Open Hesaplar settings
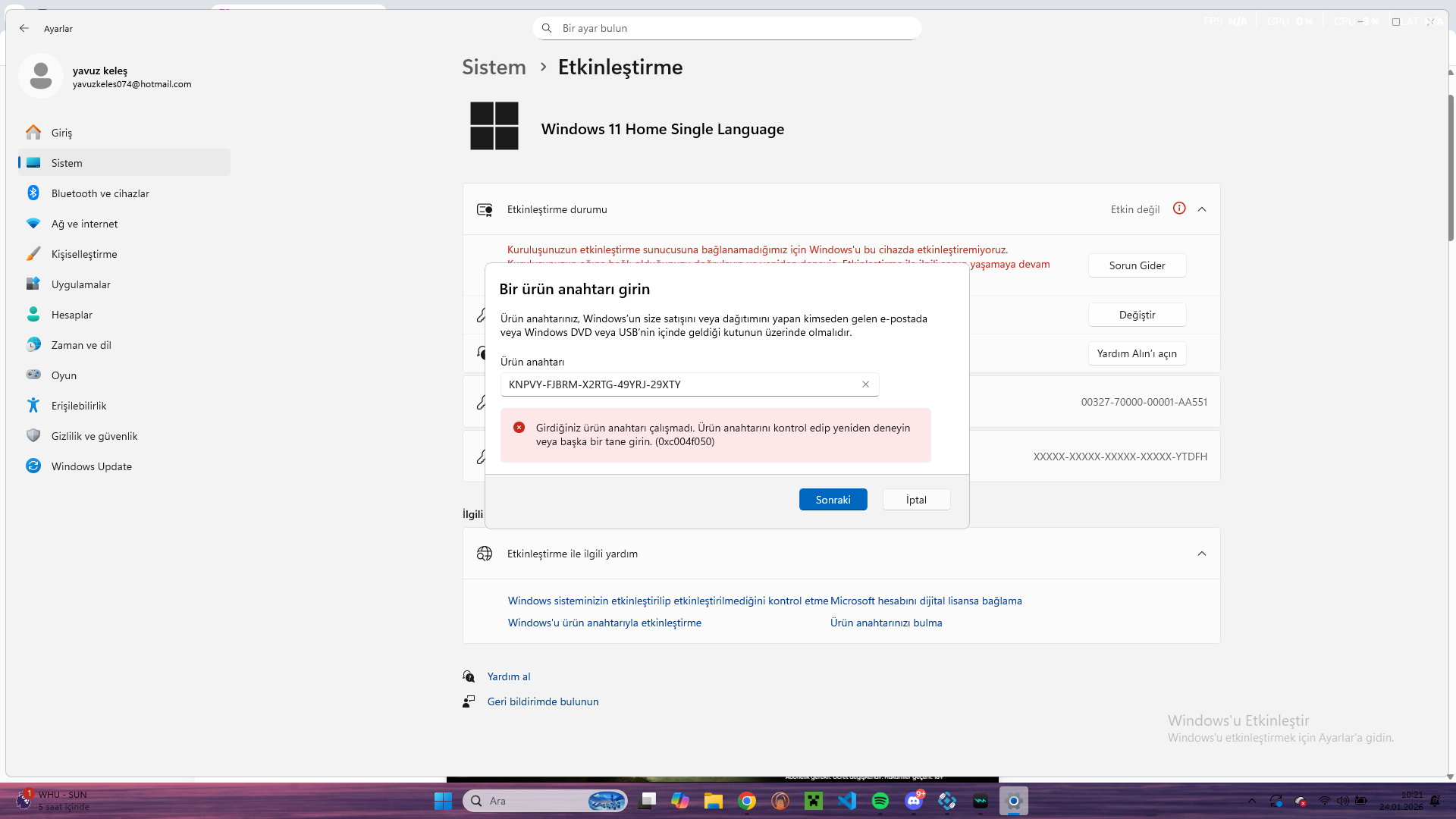The height and width of the screenshot is (819, 1456). (x=124, y=315)
